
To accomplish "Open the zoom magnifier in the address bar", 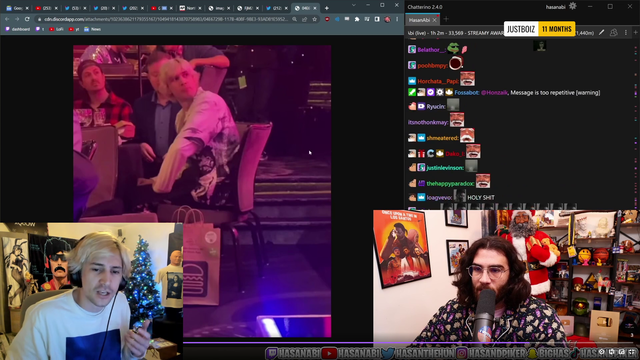I will tap(294, 19).
